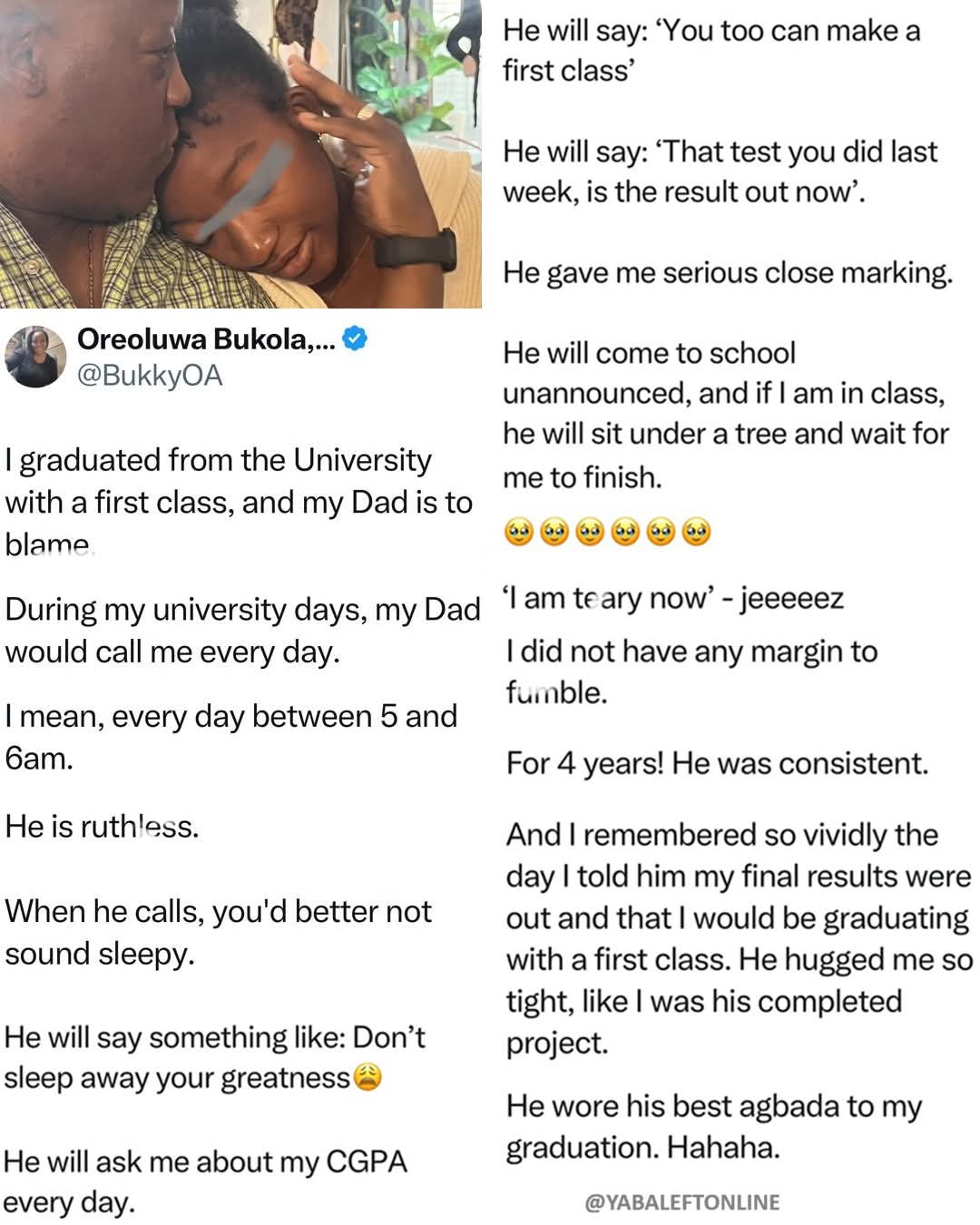Click 'He gave me serious close marking.' text
This screenshot has width=980, height=1225.
(728, 272)
